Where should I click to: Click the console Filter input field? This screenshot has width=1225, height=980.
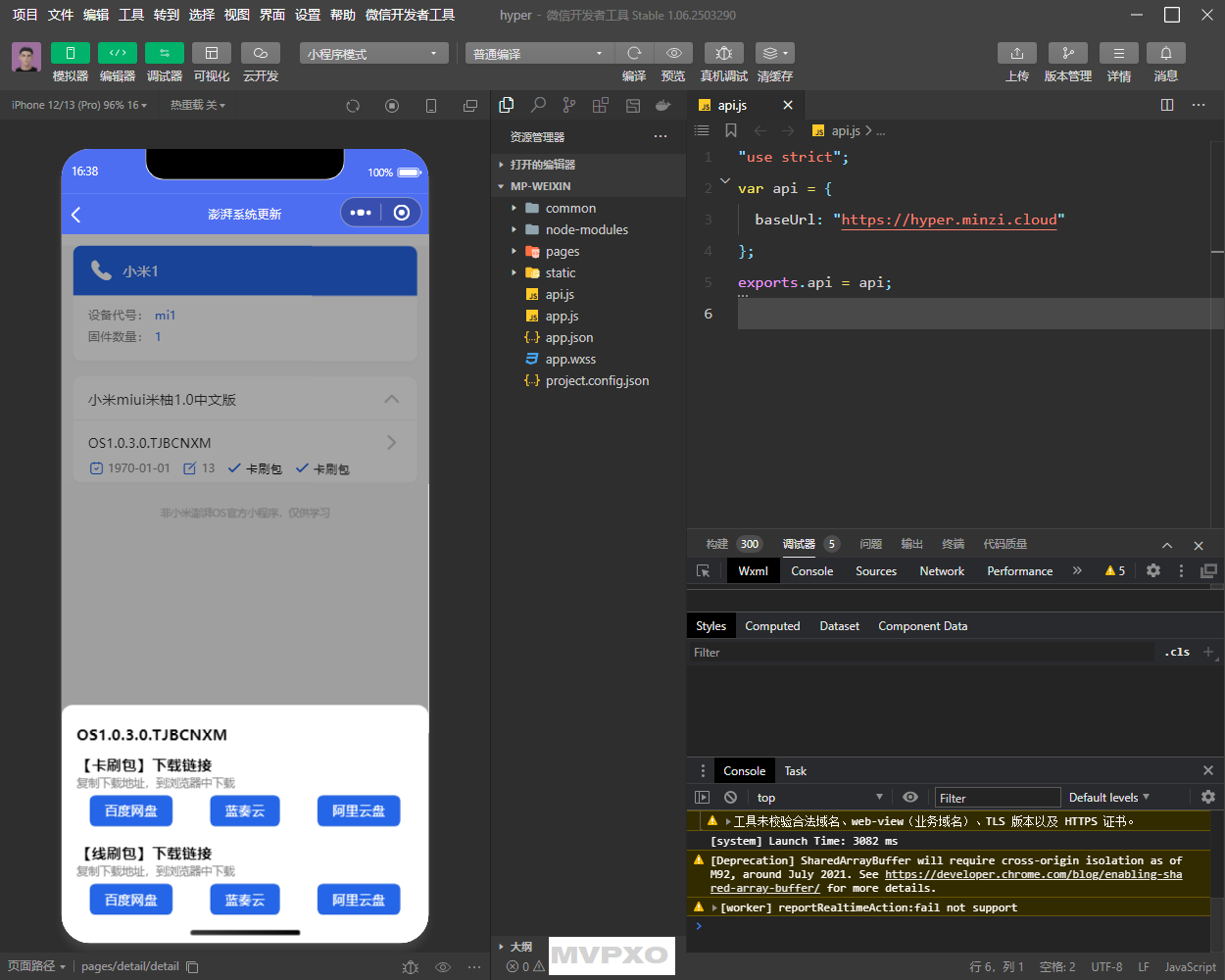998,798
